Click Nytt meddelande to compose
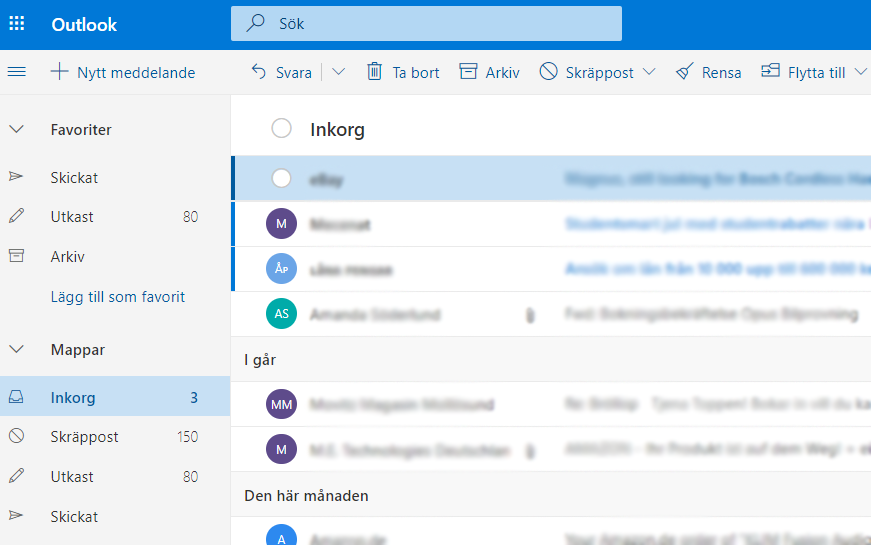Viewport: 871px width, 545px height. [x=123, y=72]
